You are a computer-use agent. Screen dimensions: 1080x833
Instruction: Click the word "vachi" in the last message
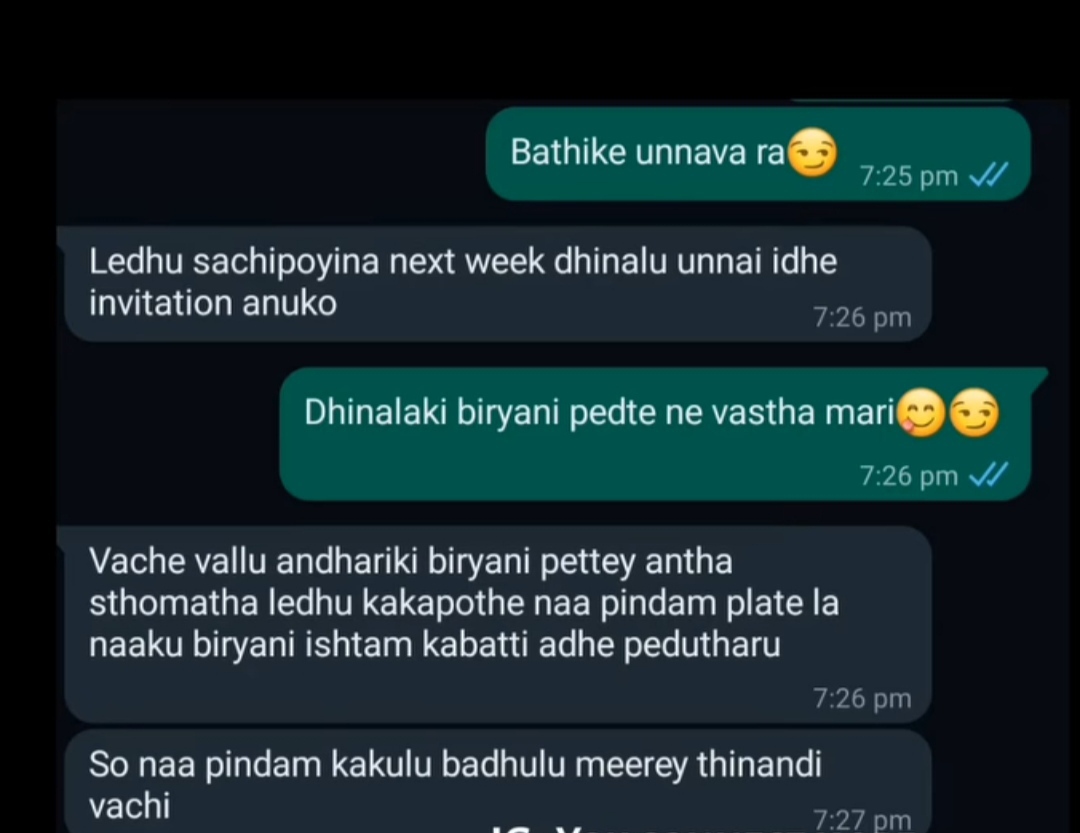tap(129, 806)
